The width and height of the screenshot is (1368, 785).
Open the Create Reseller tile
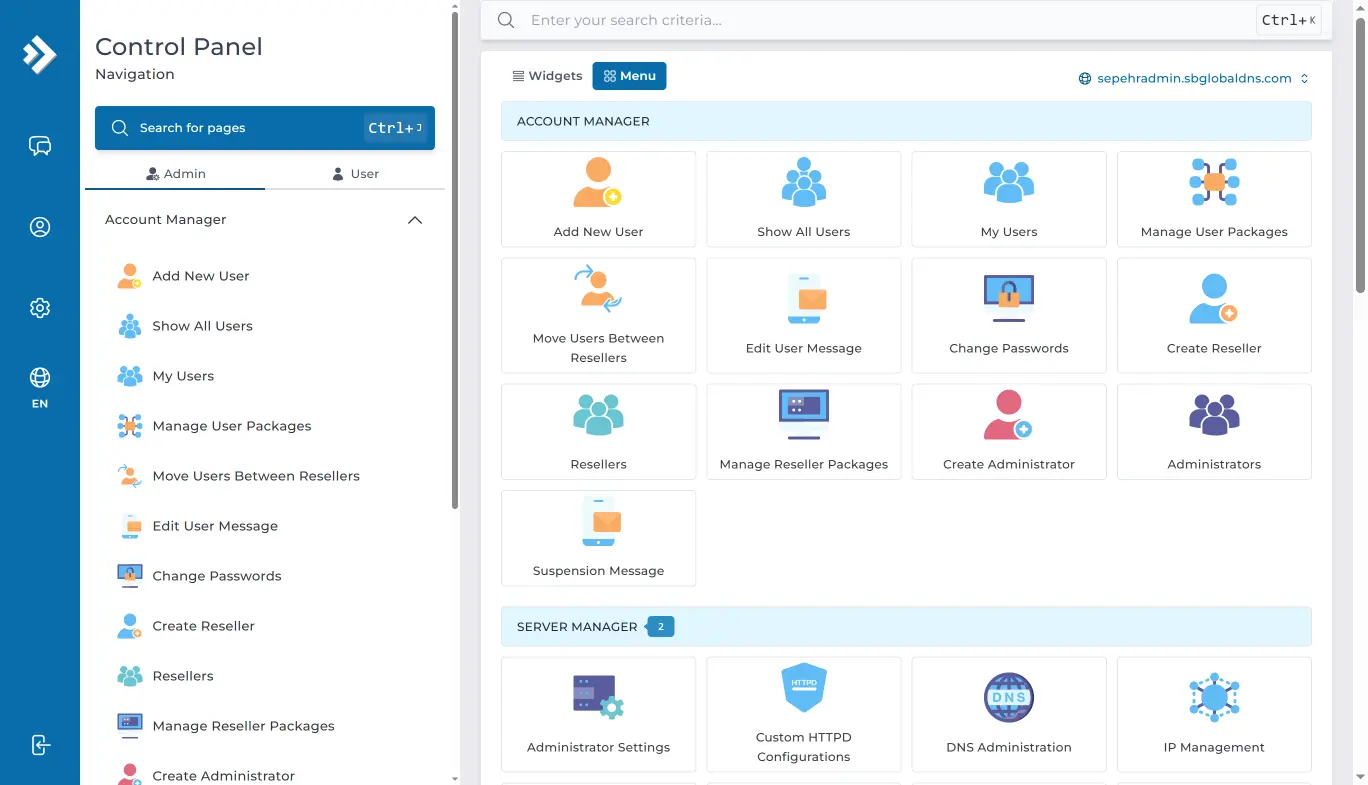[1214, 316]
